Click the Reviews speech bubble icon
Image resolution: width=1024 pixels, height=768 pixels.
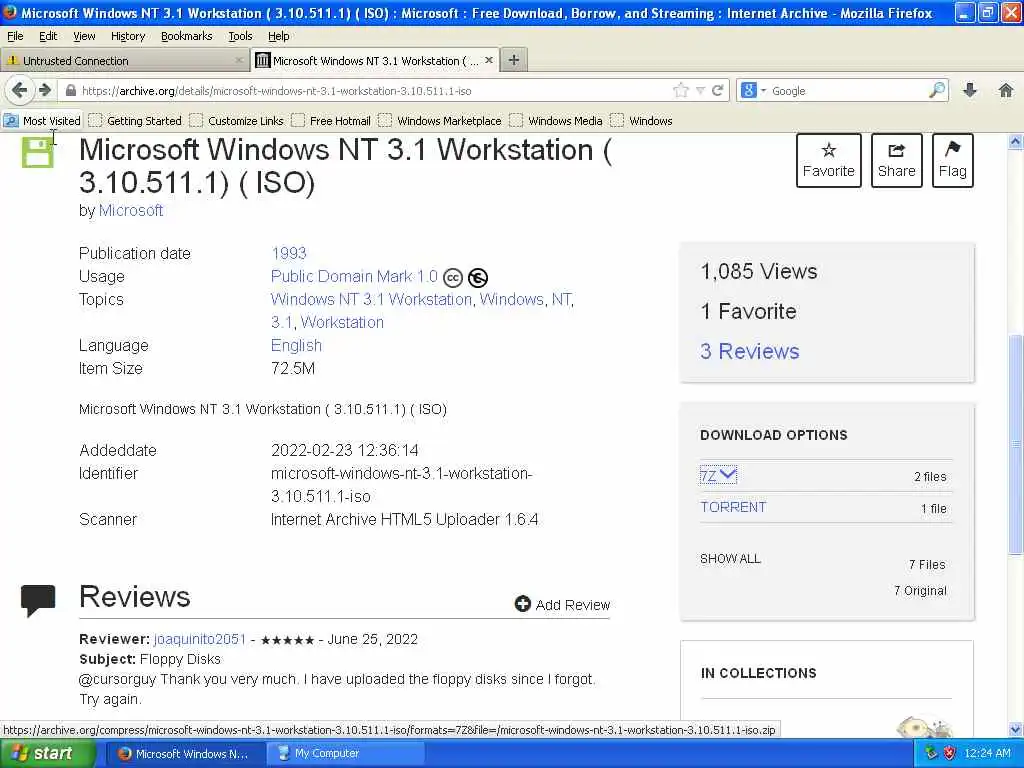pos(38,600)
